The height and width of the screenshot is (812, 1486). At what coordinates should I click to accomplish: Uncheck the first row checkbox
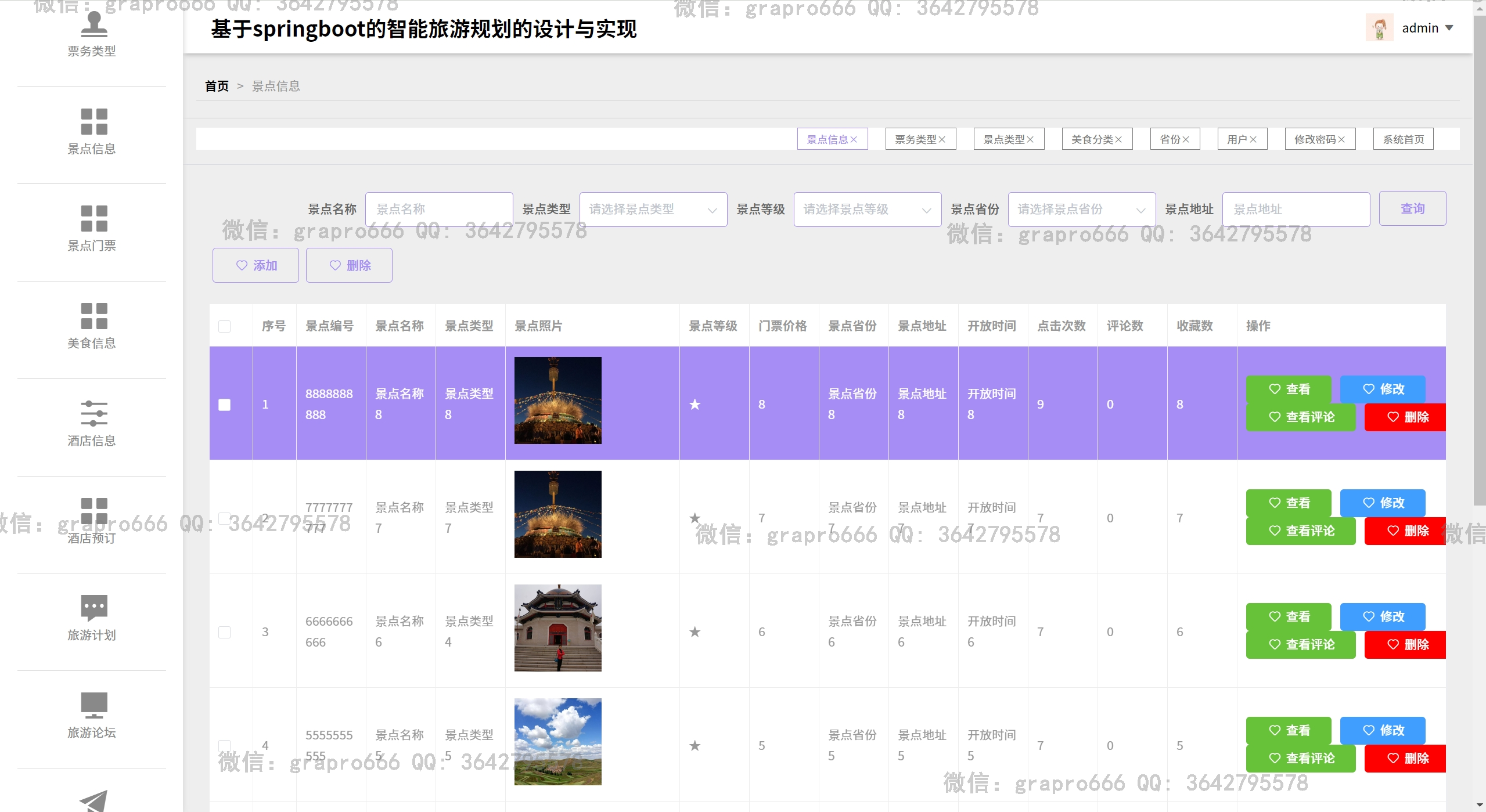[224, 405]
